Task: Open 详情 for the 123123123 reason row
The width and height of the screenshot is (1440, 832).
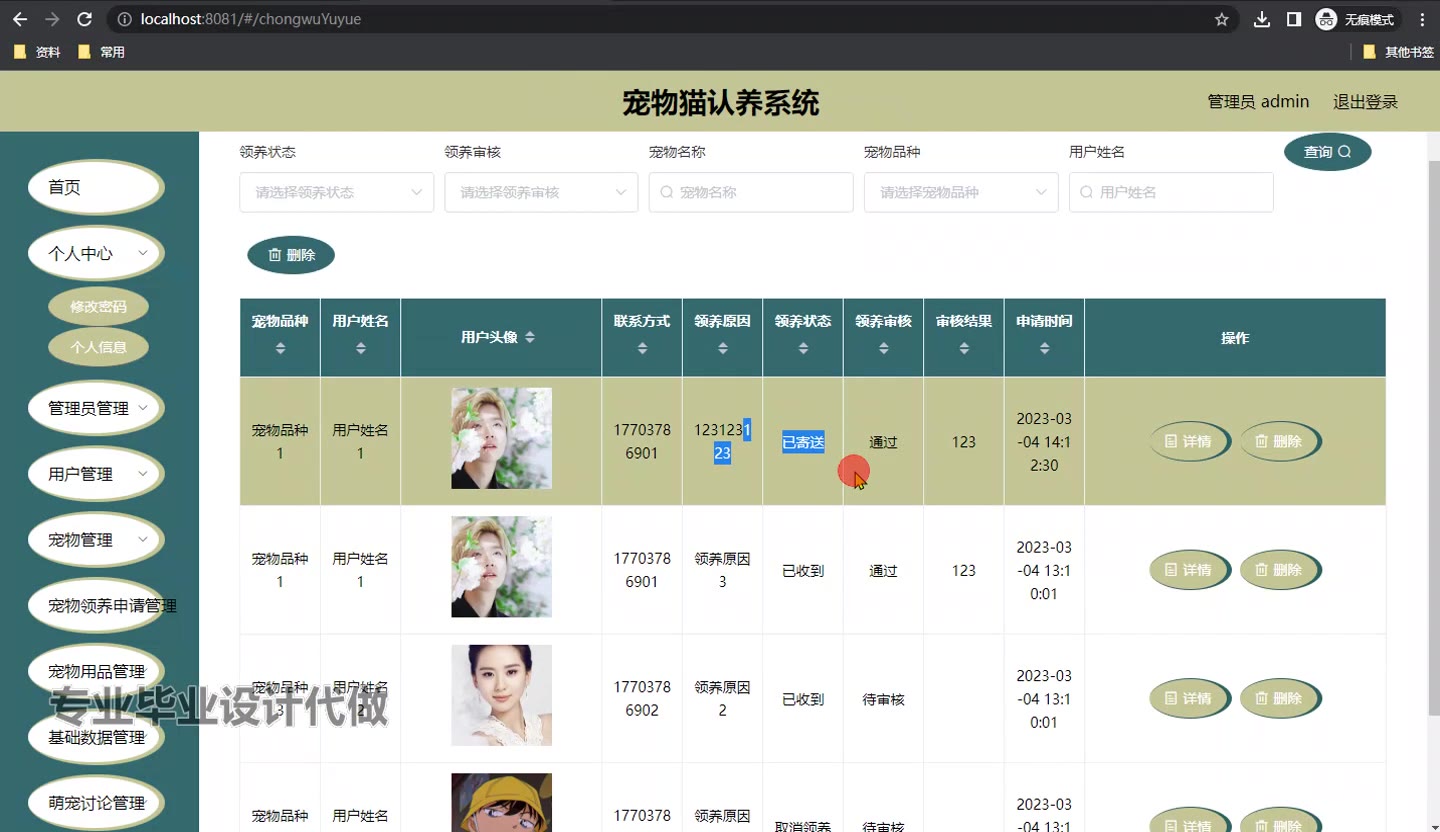Action: coord(1190,441)
